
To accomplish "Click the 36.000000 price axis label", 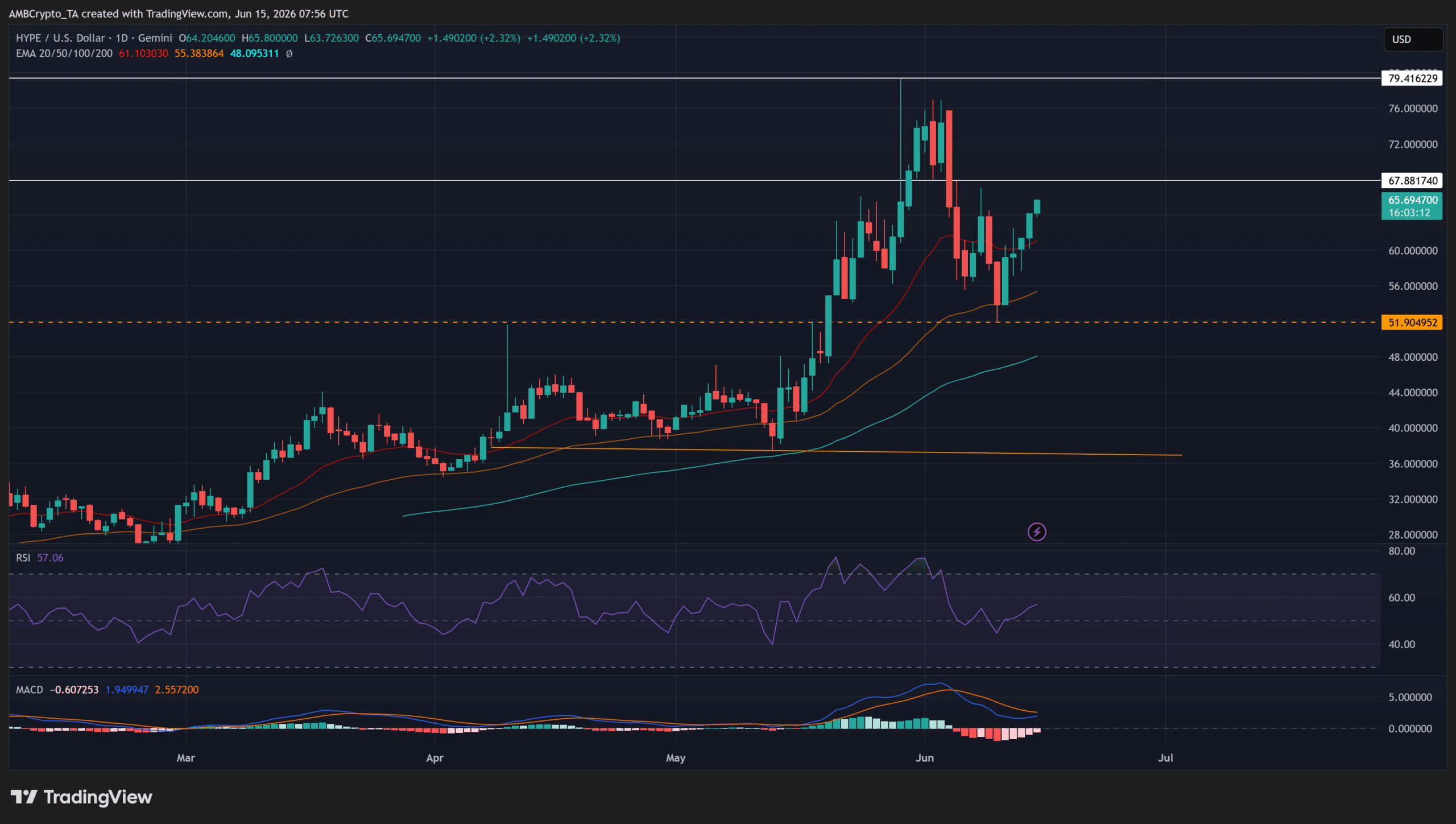I will [1413, 464].
